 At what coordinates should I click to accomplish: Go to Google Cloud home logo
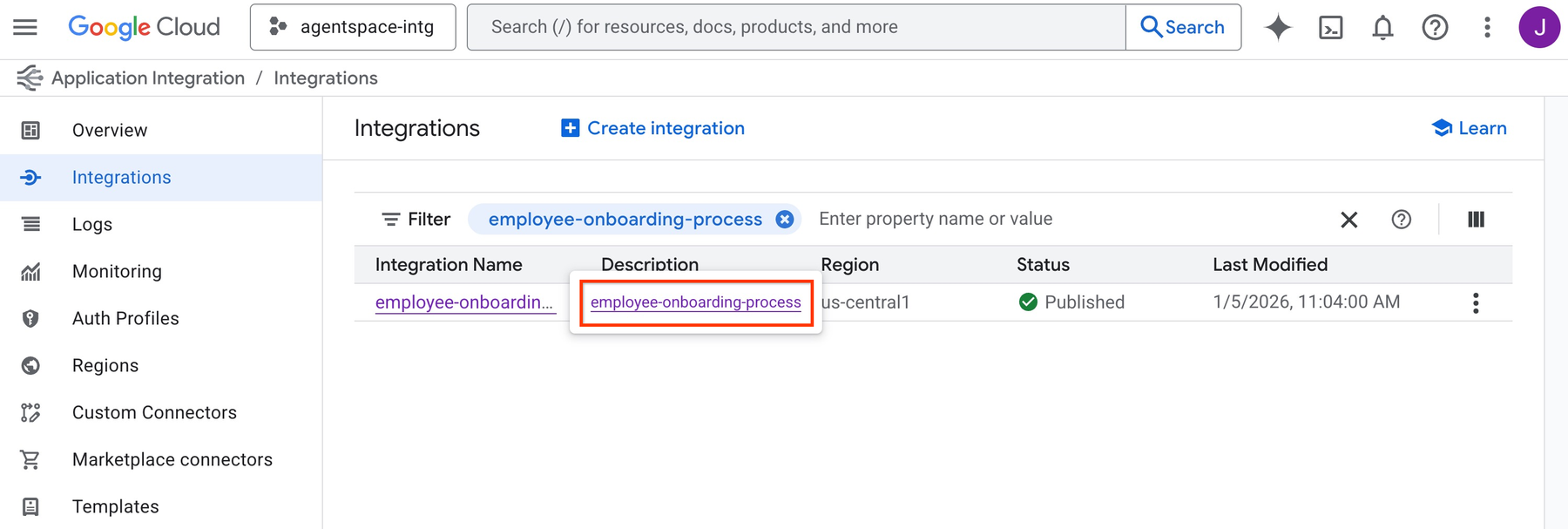click(x=144, y=27)
